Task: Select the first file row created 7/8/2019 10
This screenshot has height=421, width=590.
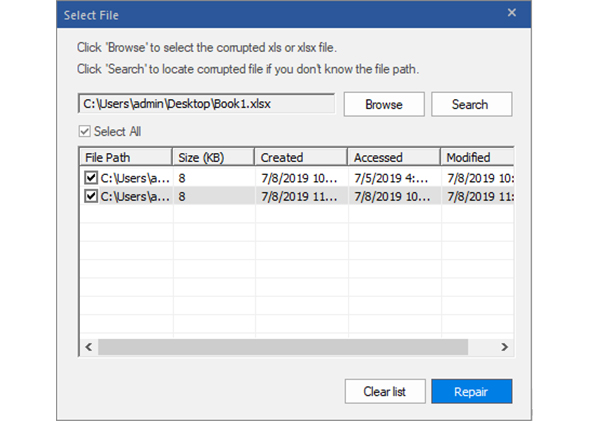Action: pyautogui.click(x=297, y=178)
